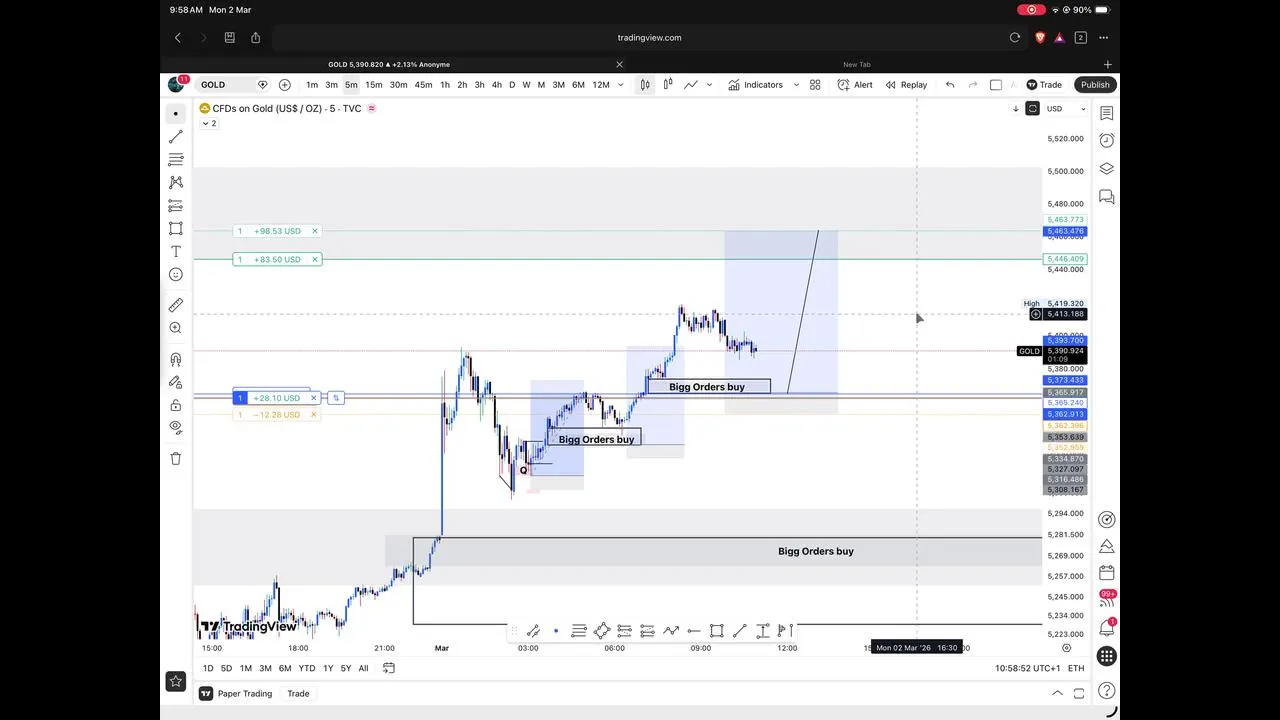This screenshot has height=720, width=1280.
Task: Select the YTD range at bottom
Action: 306,668
